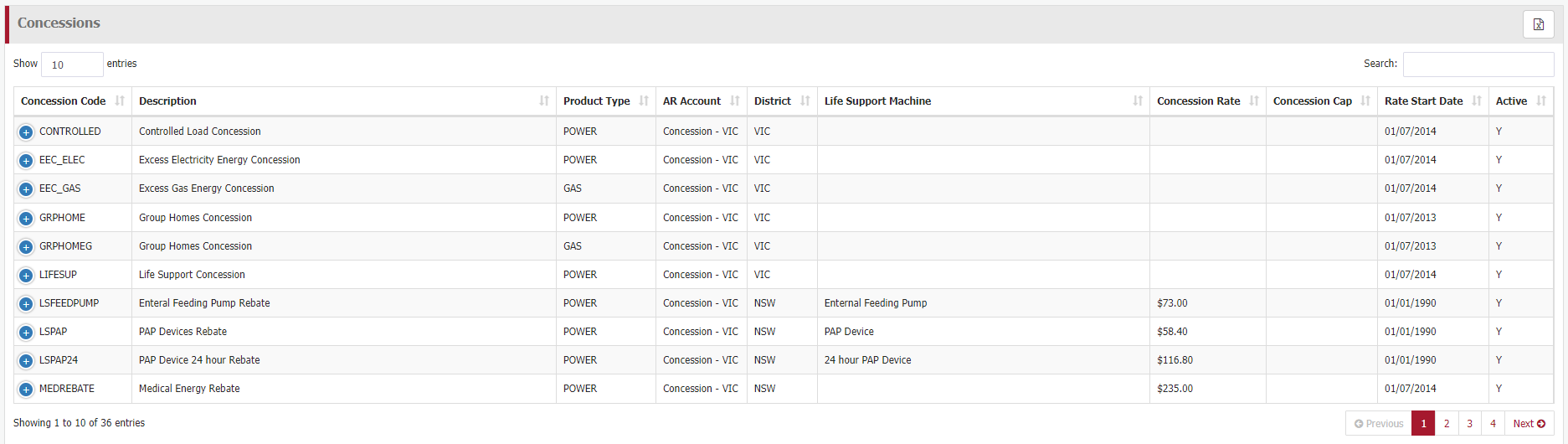Go to page 2 of results
This screenshot has height=444, width=1568.
click(x=1447, y=424)
